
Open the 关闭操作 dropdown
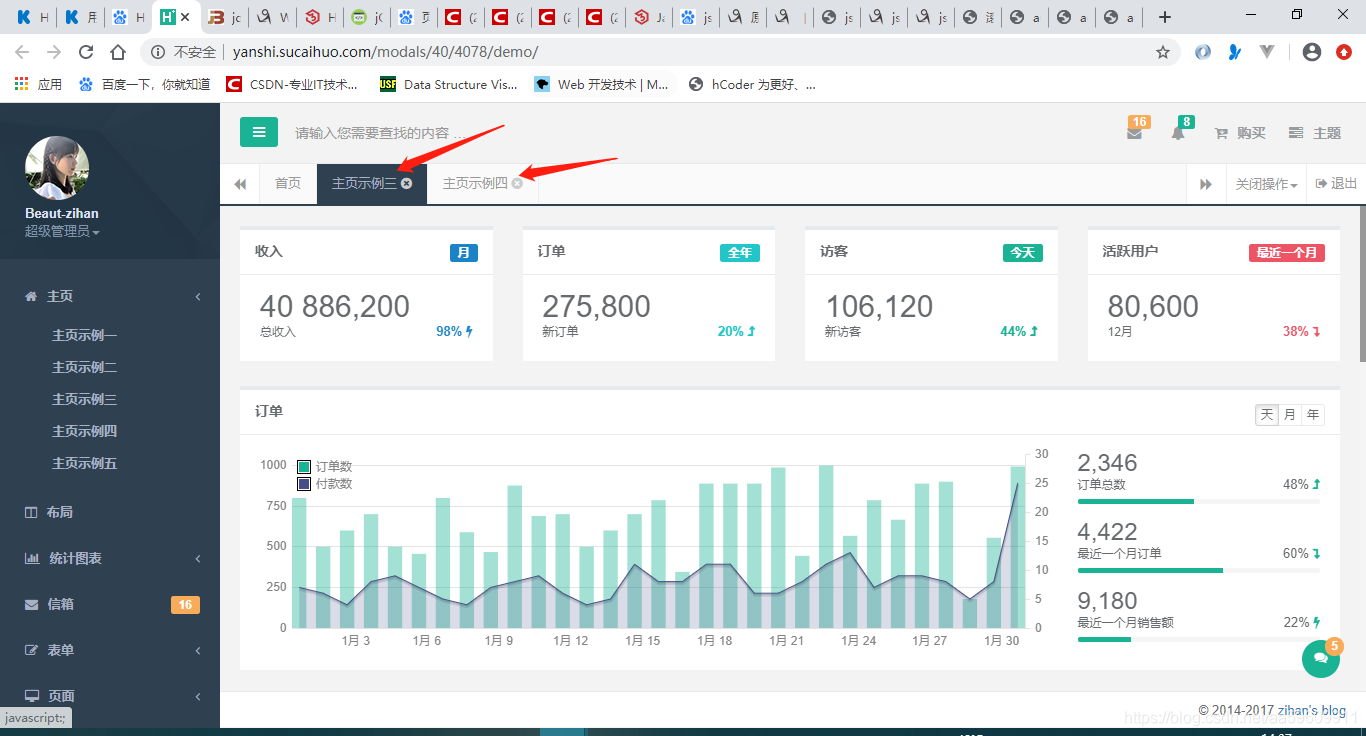1266,184
